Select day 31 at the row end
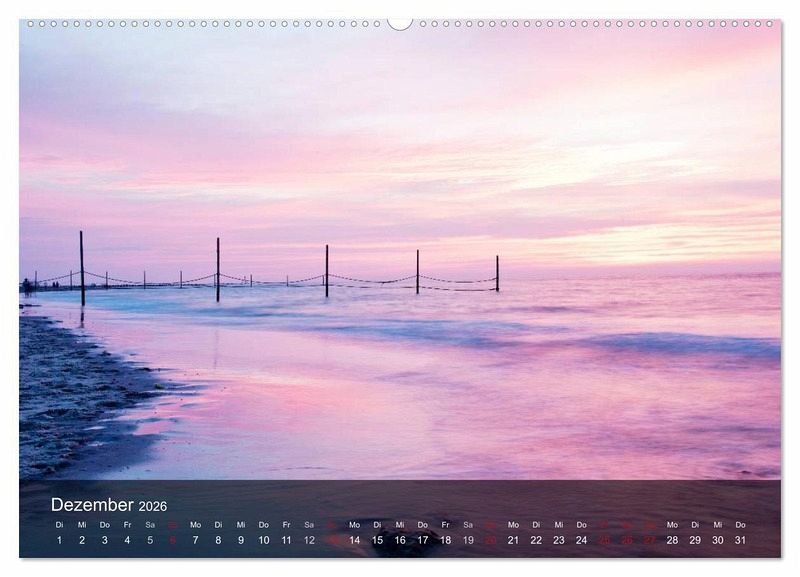800x577 pixels. point(740,540)
